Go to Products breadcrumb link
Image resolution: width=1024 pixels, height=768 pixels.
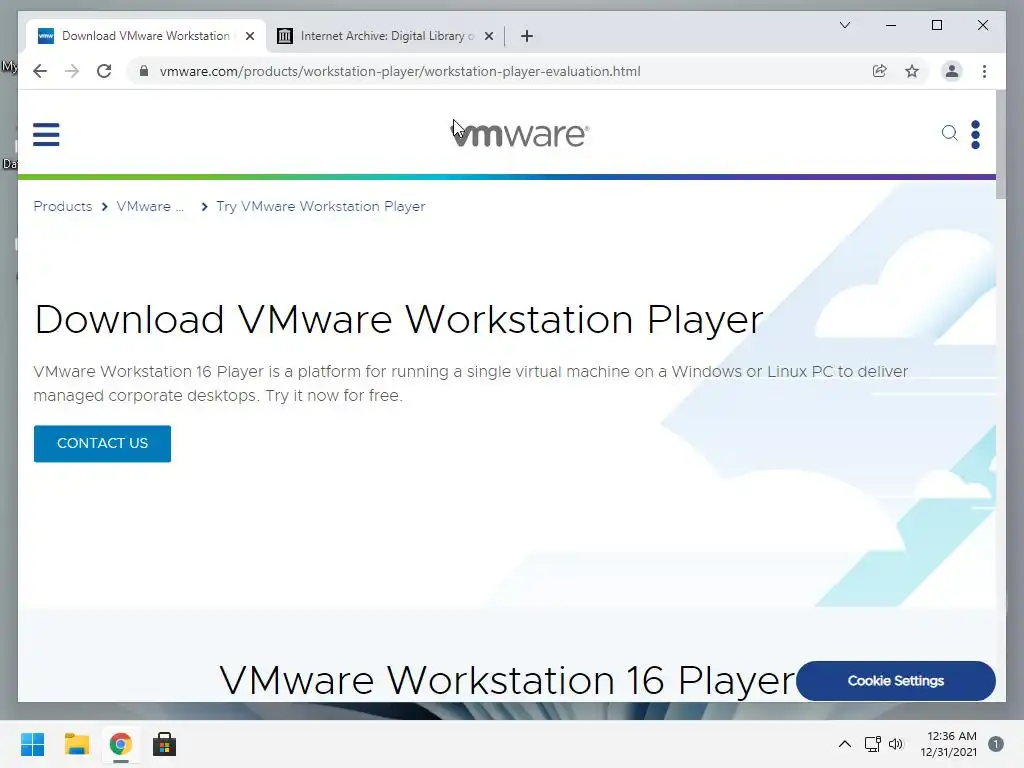(63, 206)
